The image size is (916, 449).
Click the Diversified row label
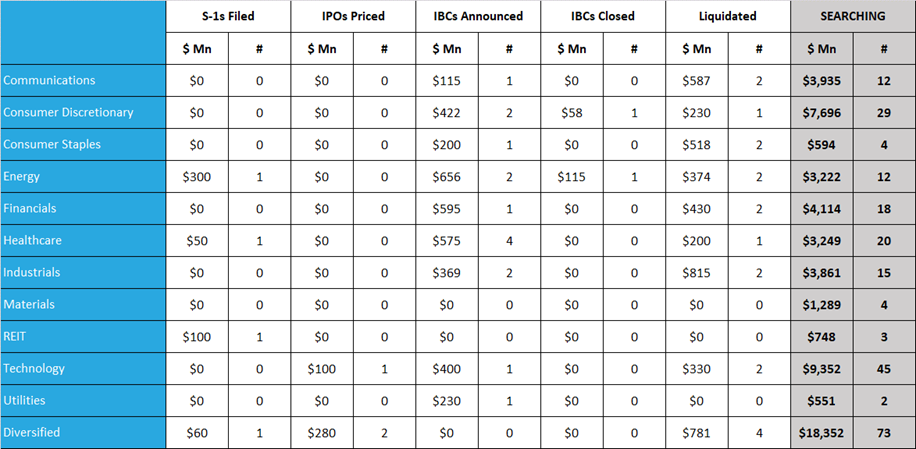click(32, 432)
